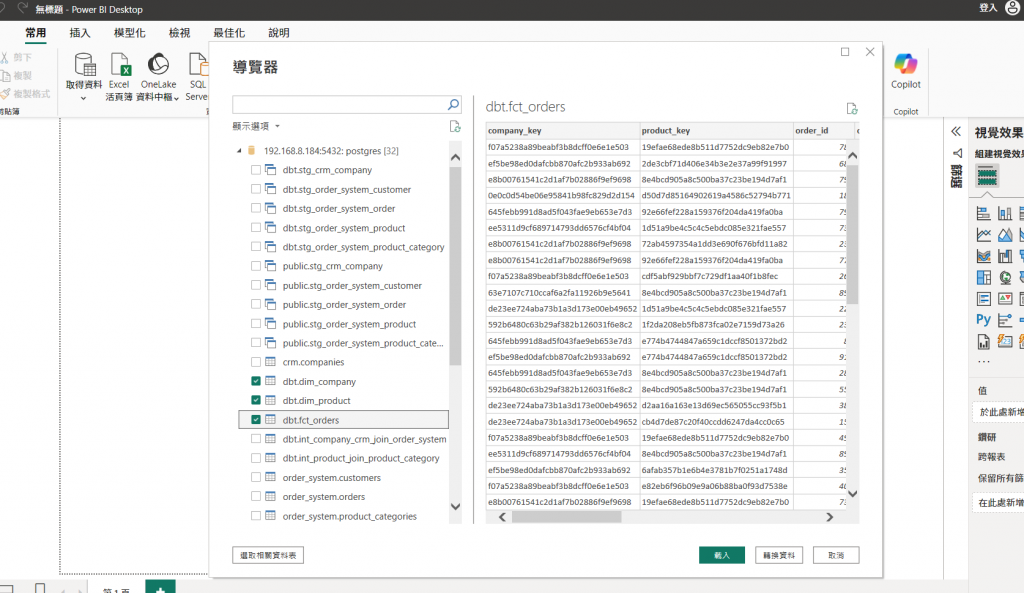Check the dbt.int_product_join_product_category checkbox
Viewport: 1024px width, 593px height.
point(256,458)
